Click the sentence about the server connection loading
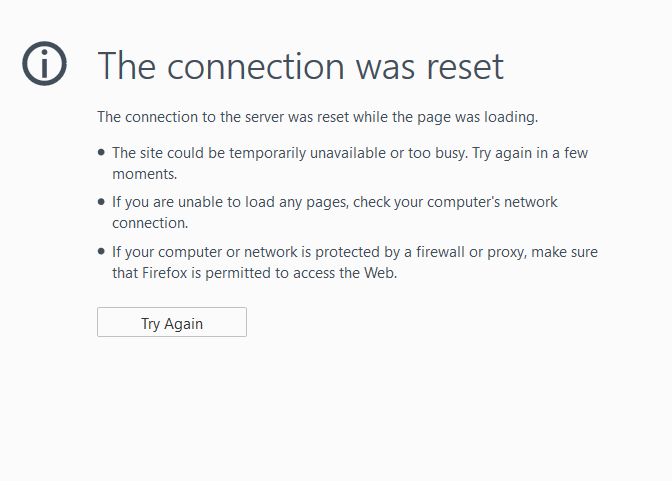Image resolution: width=672 pixels, height=481 pixels. pyautogui.click(x=317, y=117)
